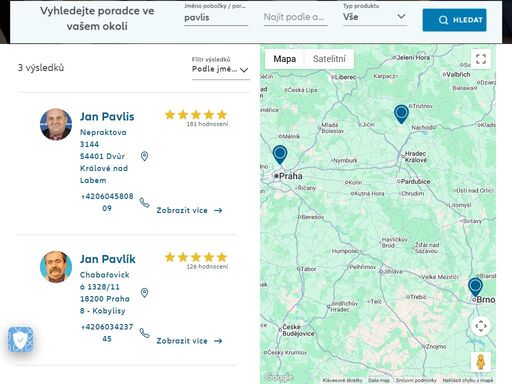This screenshot has height=384, width=512.
Task: Click 'Zobrazit více' for Jan Pavlis
Action: point(189,210)
